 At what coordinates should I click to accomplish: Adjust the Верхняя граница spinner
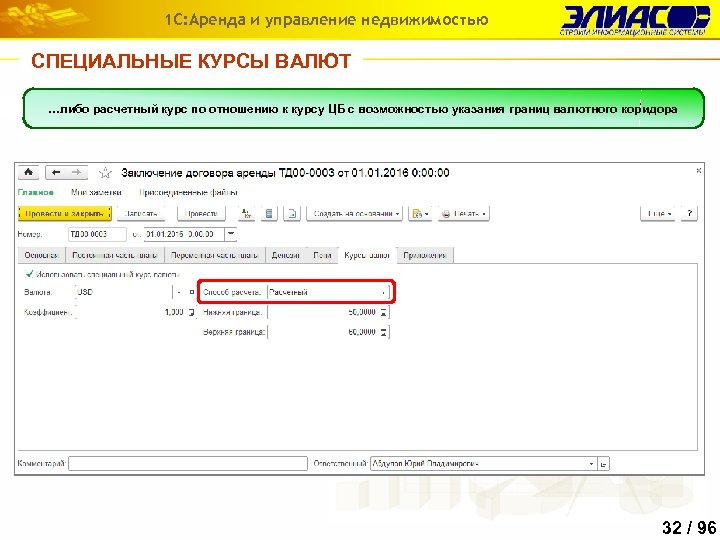pyautogui.click(x=384, y=332)
